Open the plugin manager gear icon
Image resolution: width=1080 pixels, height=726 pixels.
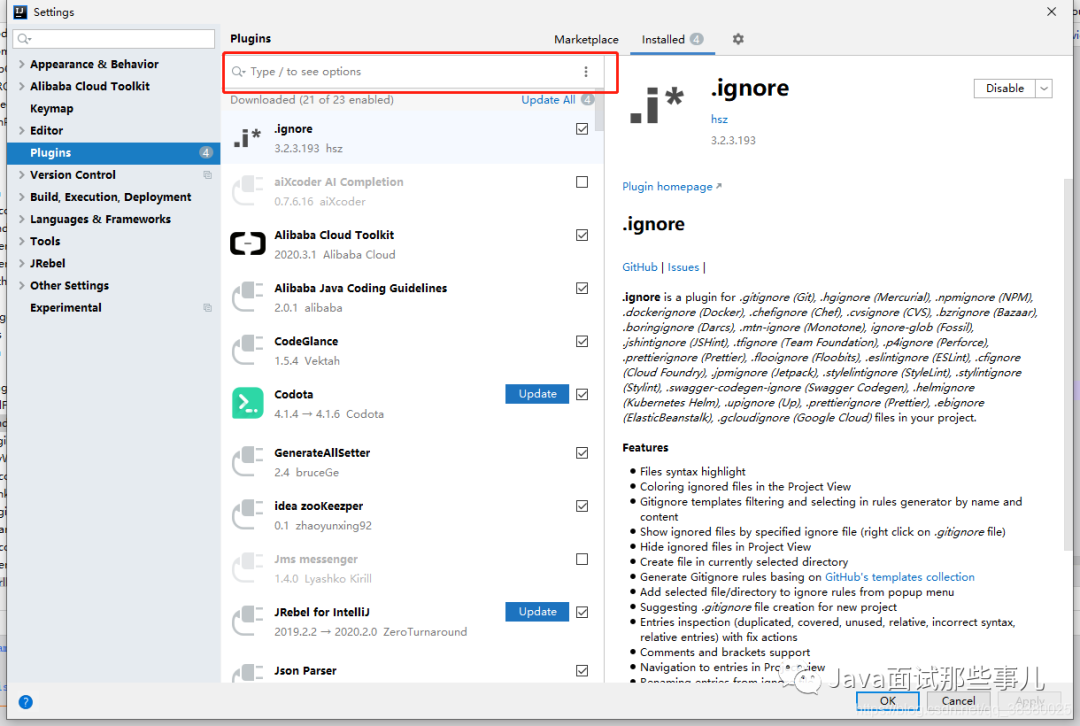coord(737,40)
